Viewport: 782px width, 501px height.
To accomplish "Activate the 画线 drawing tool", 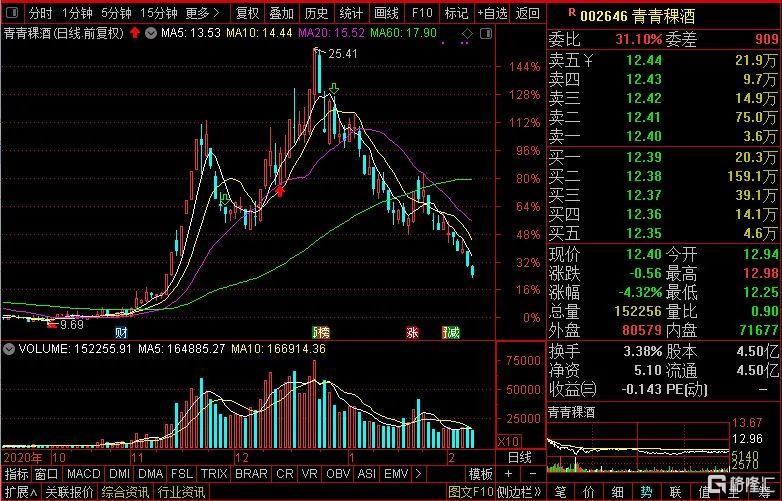I will pyautogui.click(x=386, y=13).
